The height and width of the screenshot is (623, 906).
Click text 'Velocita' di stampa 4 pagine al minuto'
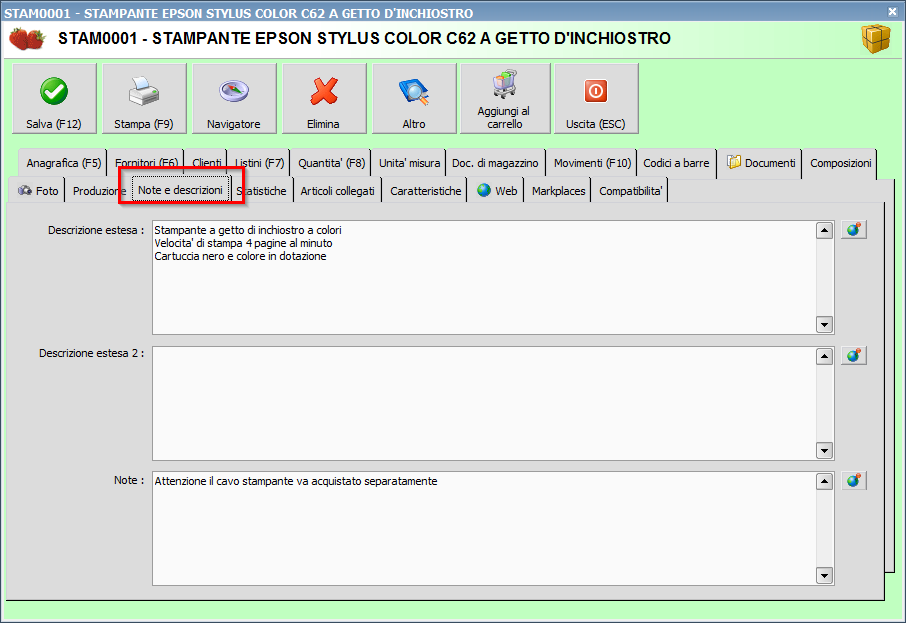point(243,243)
